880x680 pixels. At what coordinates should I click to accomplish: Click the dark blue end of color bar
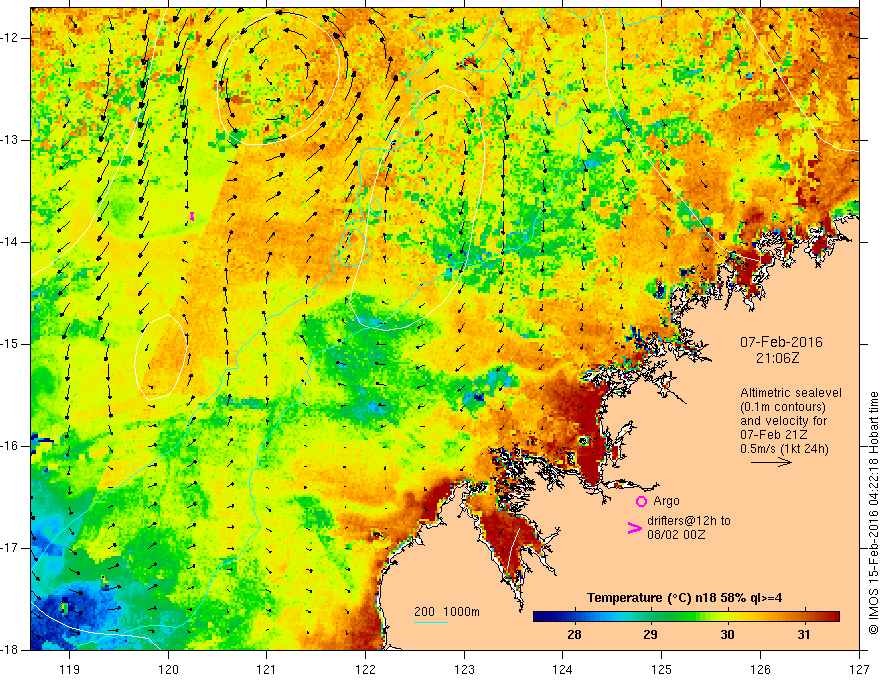pos(539,616)
